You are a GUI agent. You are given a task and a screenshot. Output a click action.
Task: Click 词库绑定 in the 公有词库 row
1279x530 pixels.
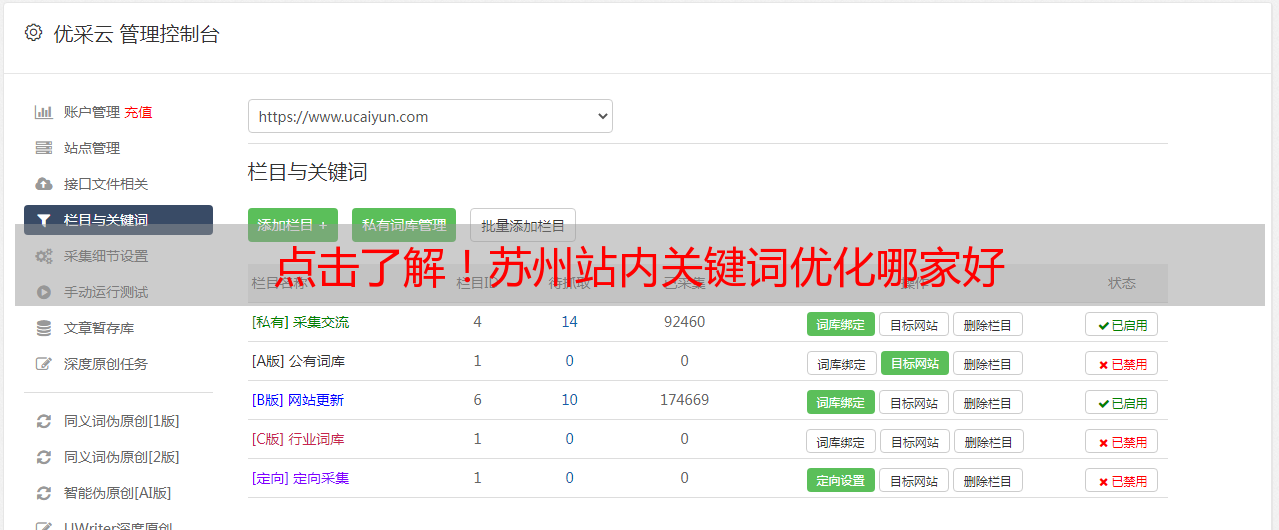pyautogui.click(x=841, y=363)
